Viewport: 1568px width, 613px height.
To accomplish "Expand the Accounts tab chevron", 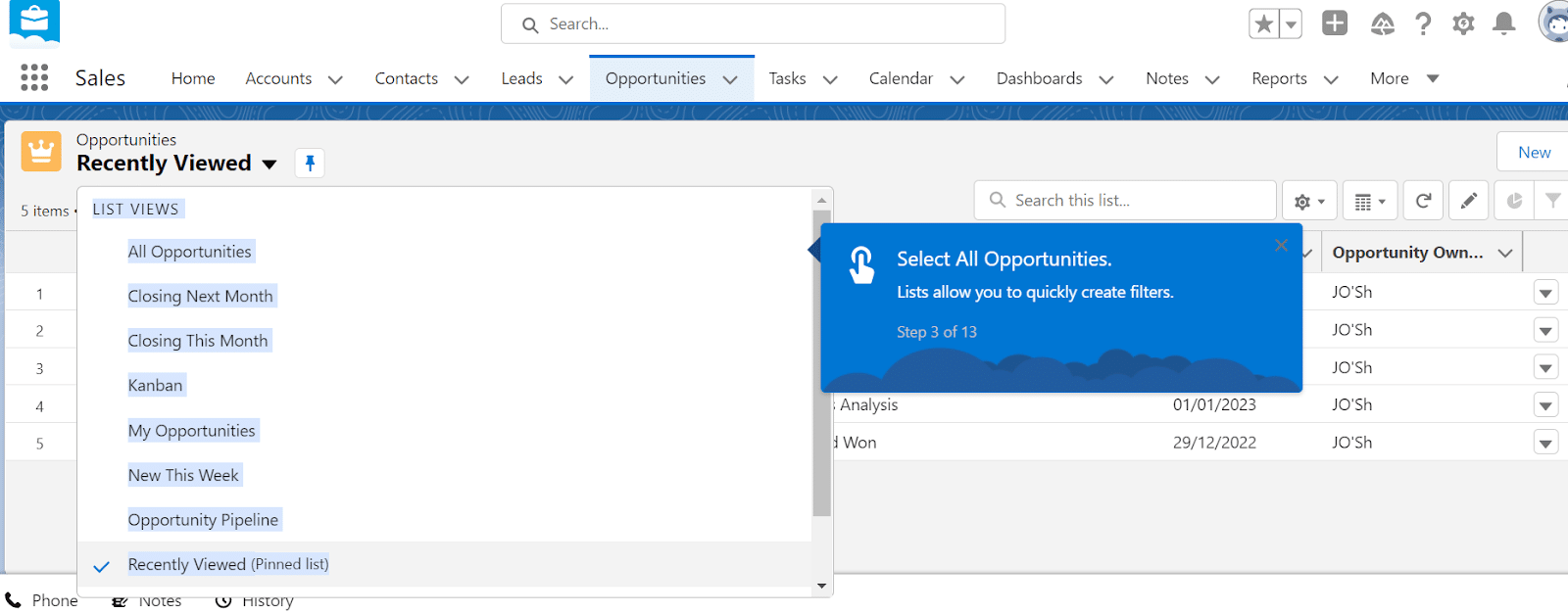I will [x=335, y=79].
